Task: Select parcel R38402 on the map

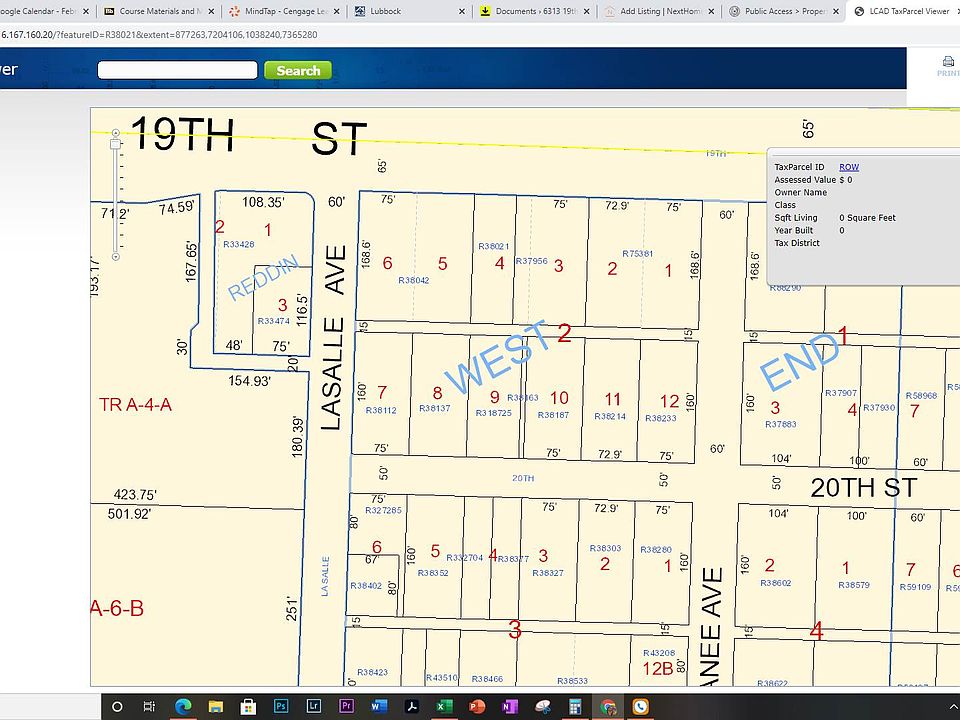Action: coord(366,586)
